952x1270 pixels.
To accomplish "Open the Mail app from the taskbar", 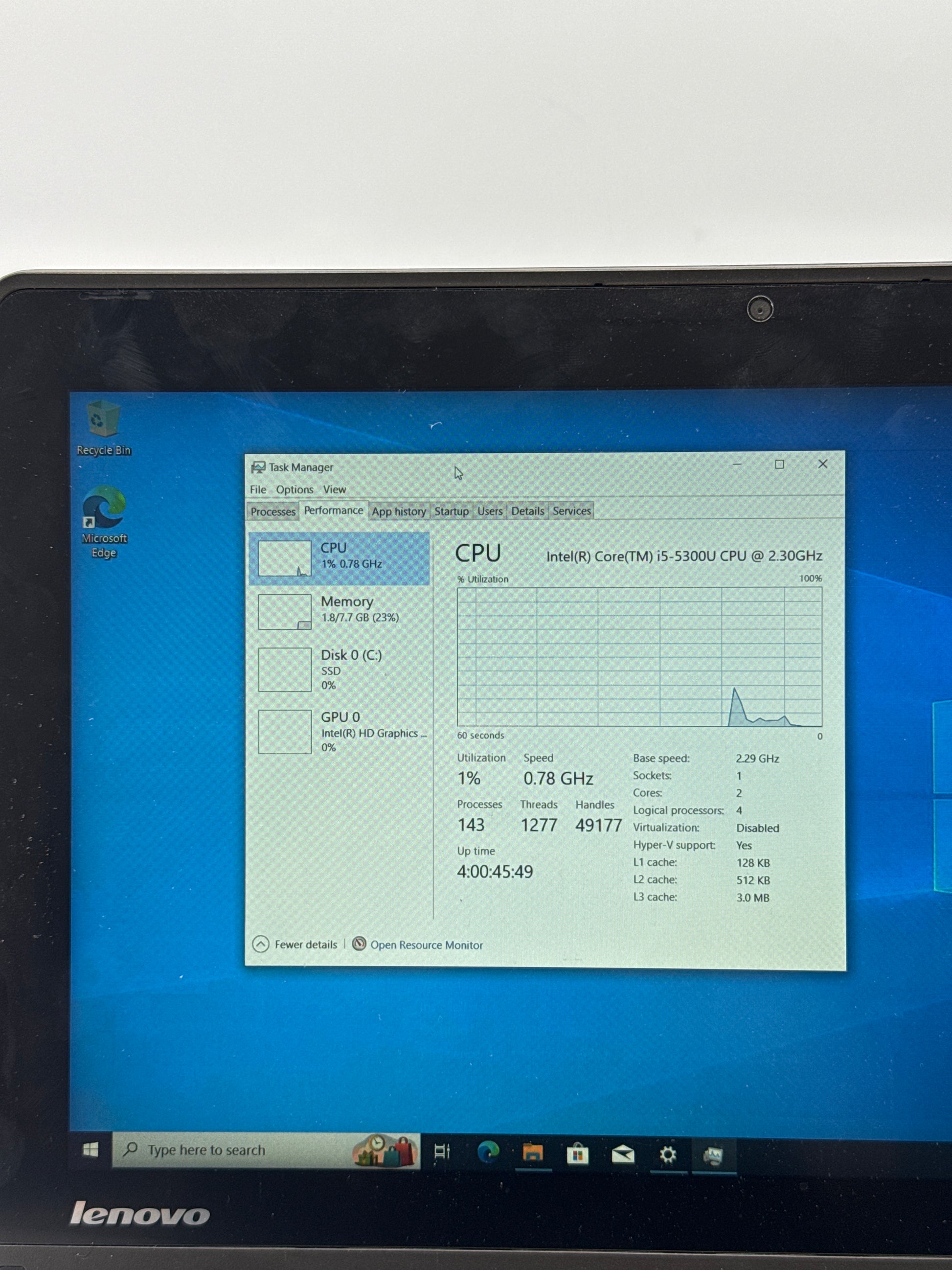I will pos(623,1154).
